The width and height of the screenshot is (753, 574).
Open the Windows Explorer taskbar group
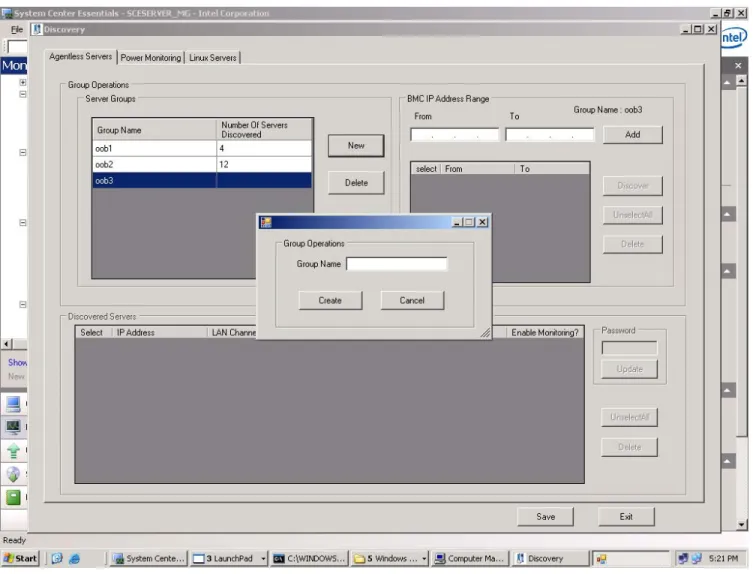(x=389, y=558)
